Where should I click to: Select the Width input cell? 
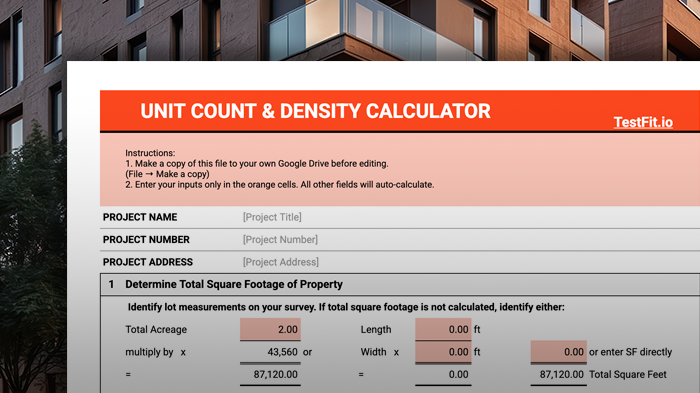[x=443, y=352]
